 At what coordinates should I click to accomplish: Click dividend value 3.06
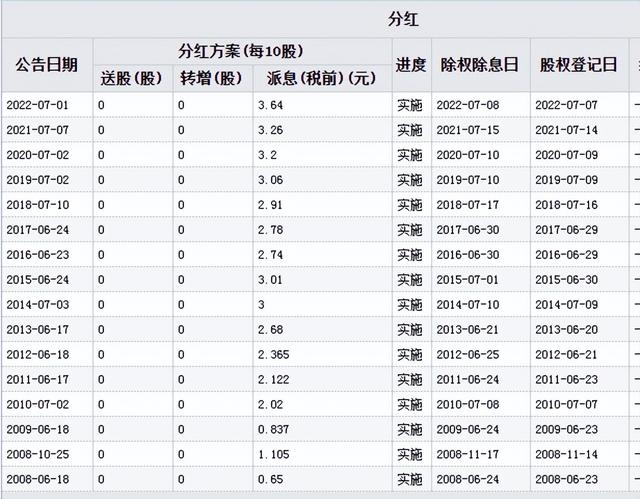pos(270,180)
